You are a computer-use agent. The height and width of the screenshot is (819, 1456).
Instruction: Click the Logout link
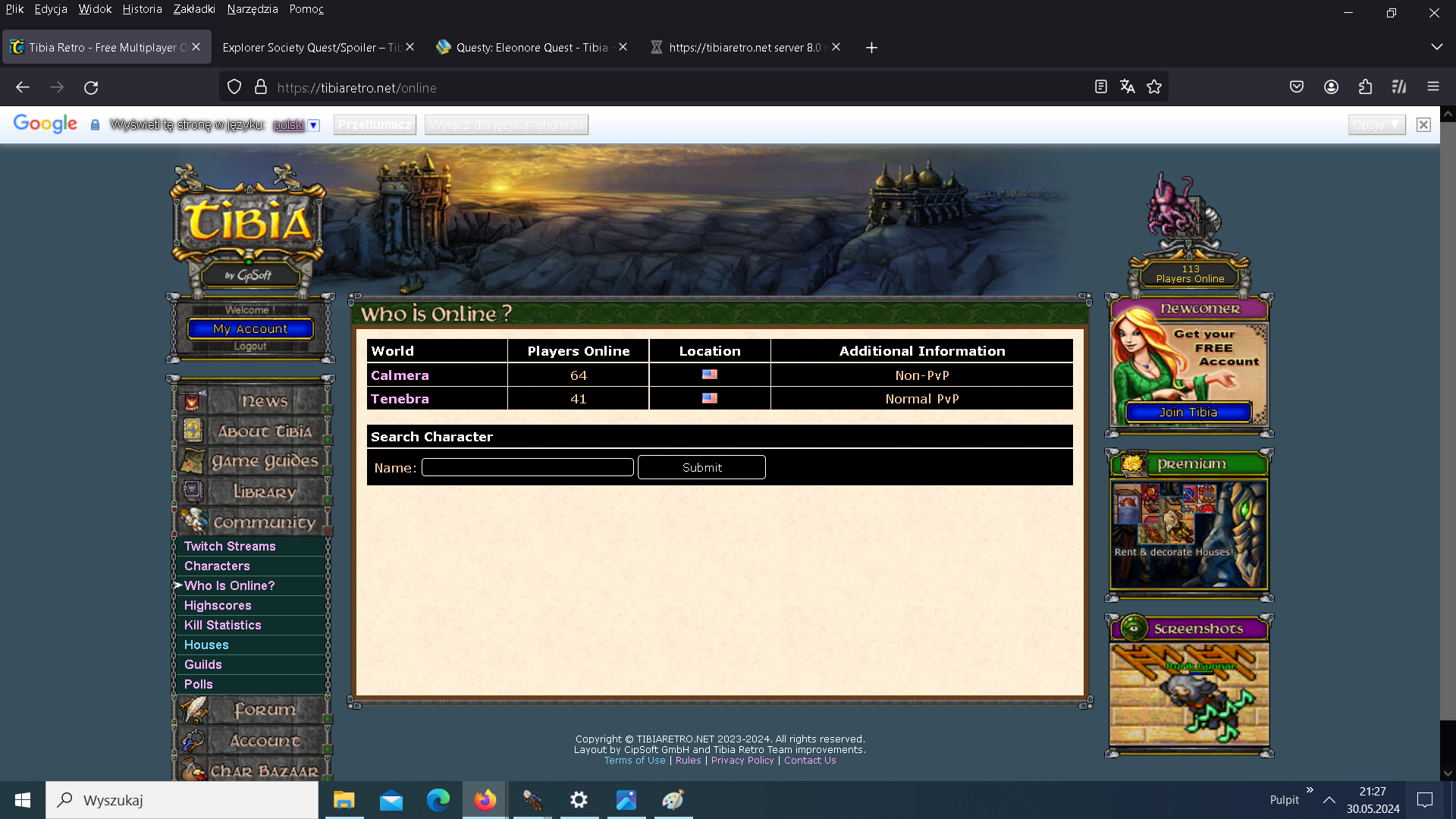[x=250, y=346]
